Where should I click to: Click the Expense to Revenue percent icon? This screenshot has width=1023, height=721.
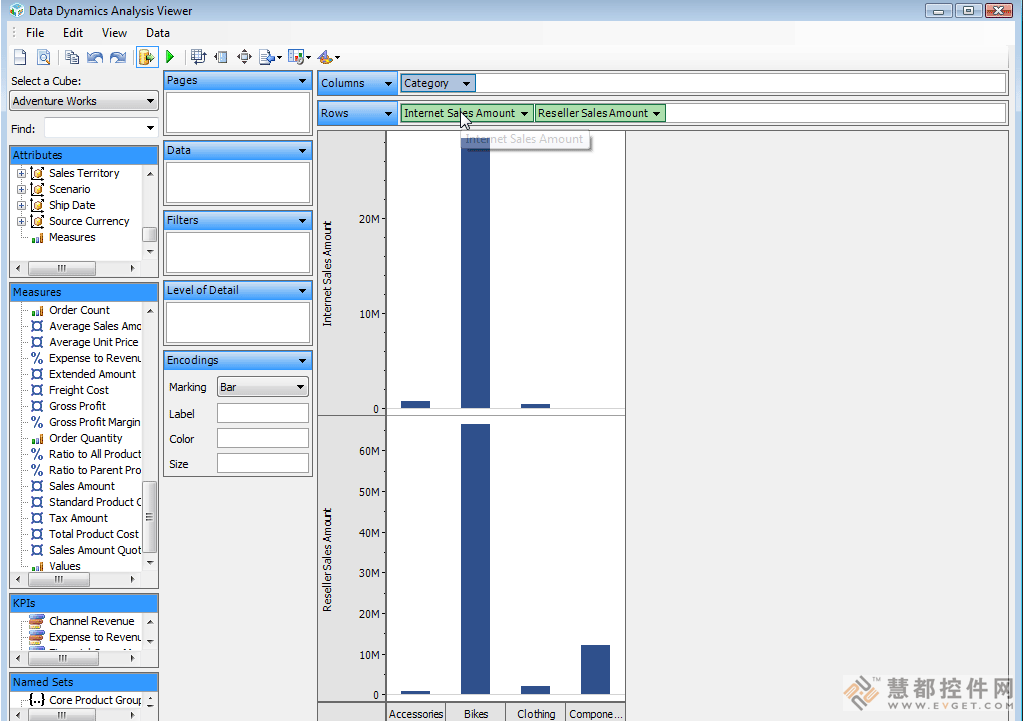(37, 358)
